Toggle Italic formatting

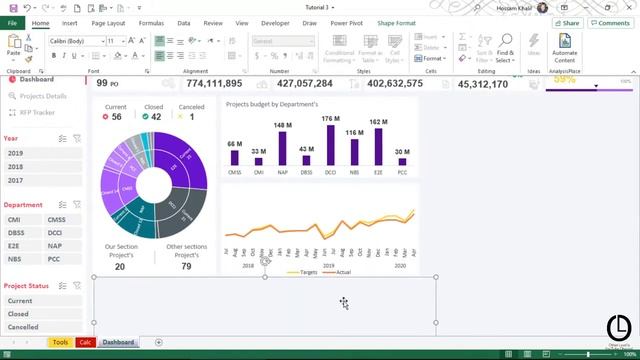pyautogui.click(x=64, y=56)
